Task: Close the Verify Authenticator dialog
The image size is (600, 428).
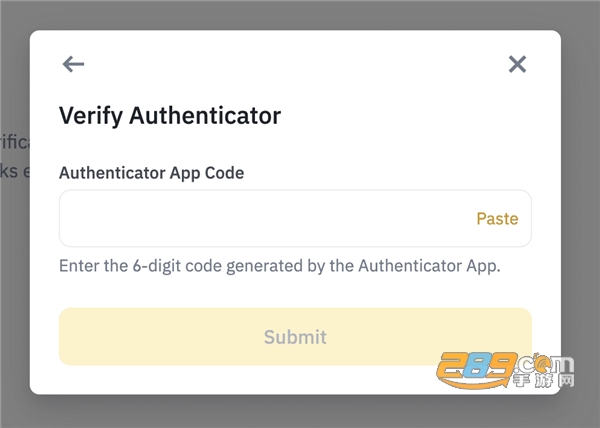Action: point(517,64)
